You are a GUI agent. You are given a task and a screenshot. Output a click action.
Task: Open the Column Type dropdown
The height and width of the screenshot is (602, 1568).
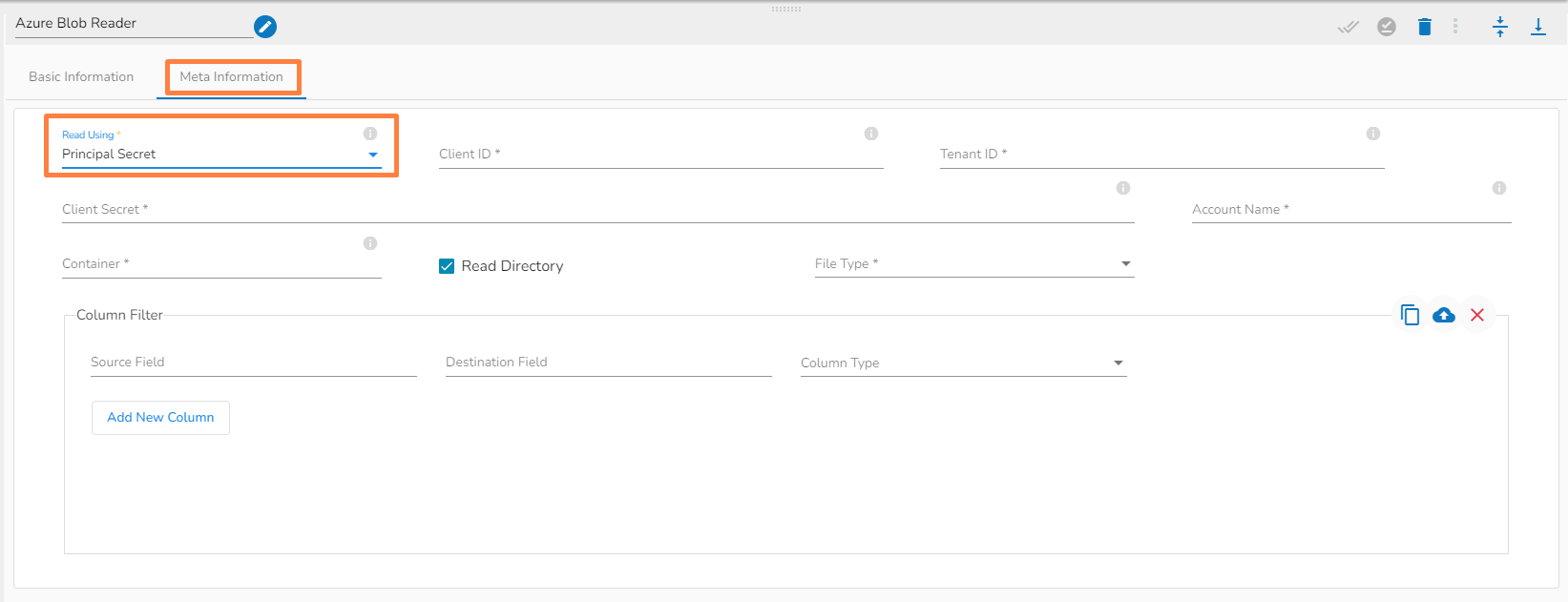(1119, 363)
